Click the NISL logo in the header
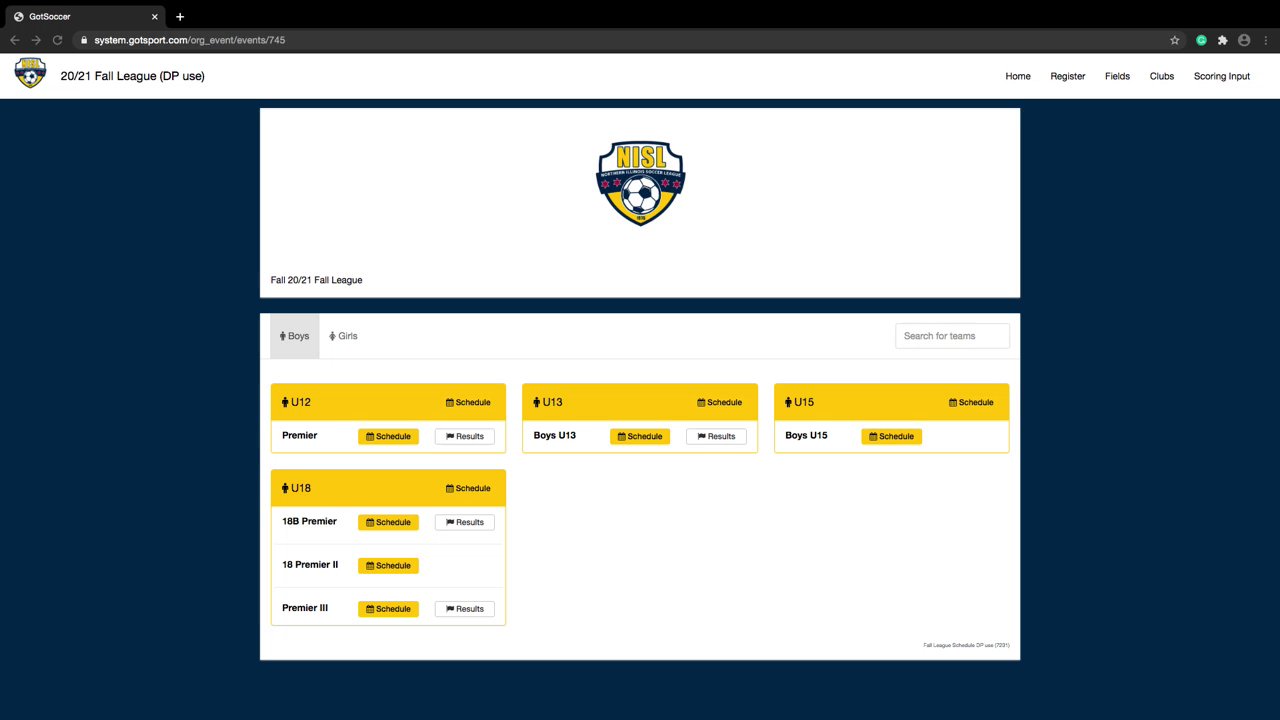 coord(31,73)
